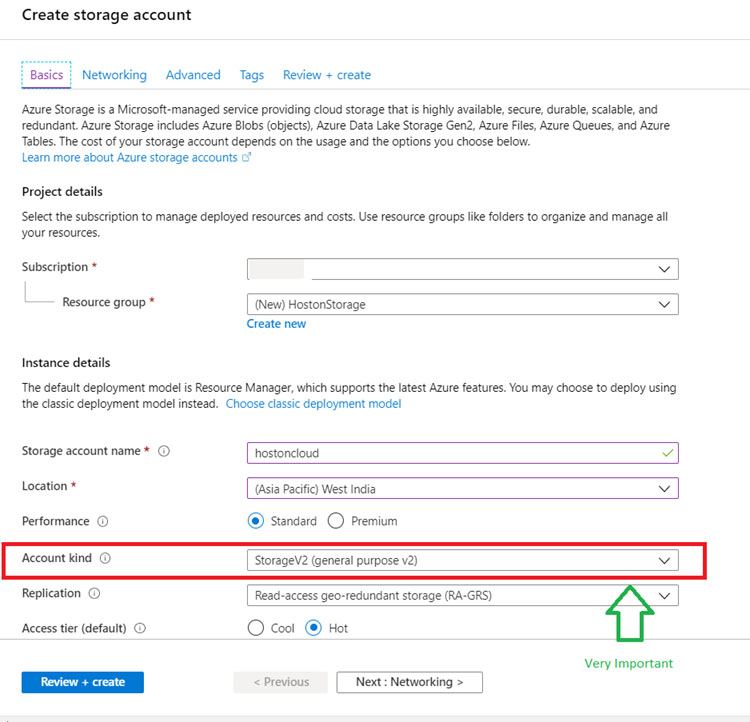Click info icon next to Replication
This screenshot has height=722, width=750.
coord(94,593)
